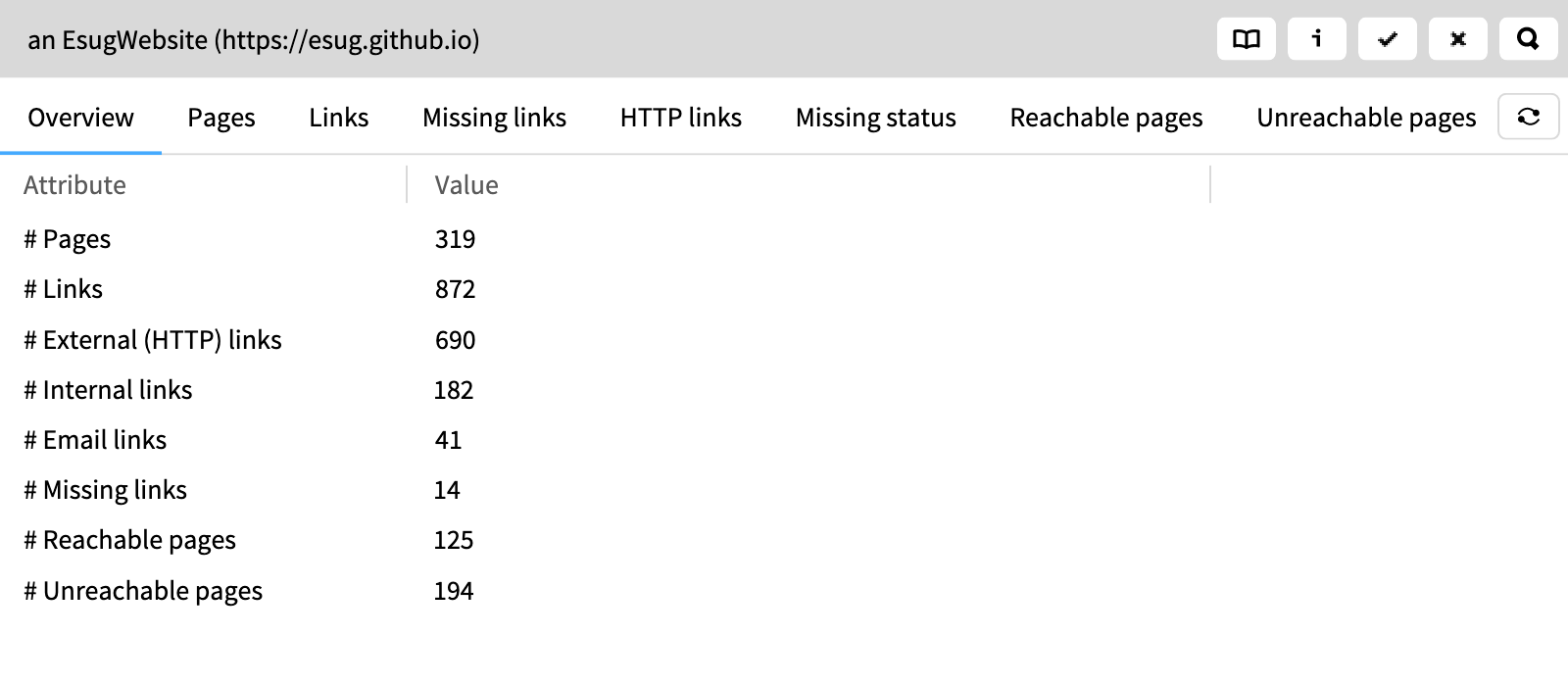
Task: Show the Missing status tab
Action: 876,118
